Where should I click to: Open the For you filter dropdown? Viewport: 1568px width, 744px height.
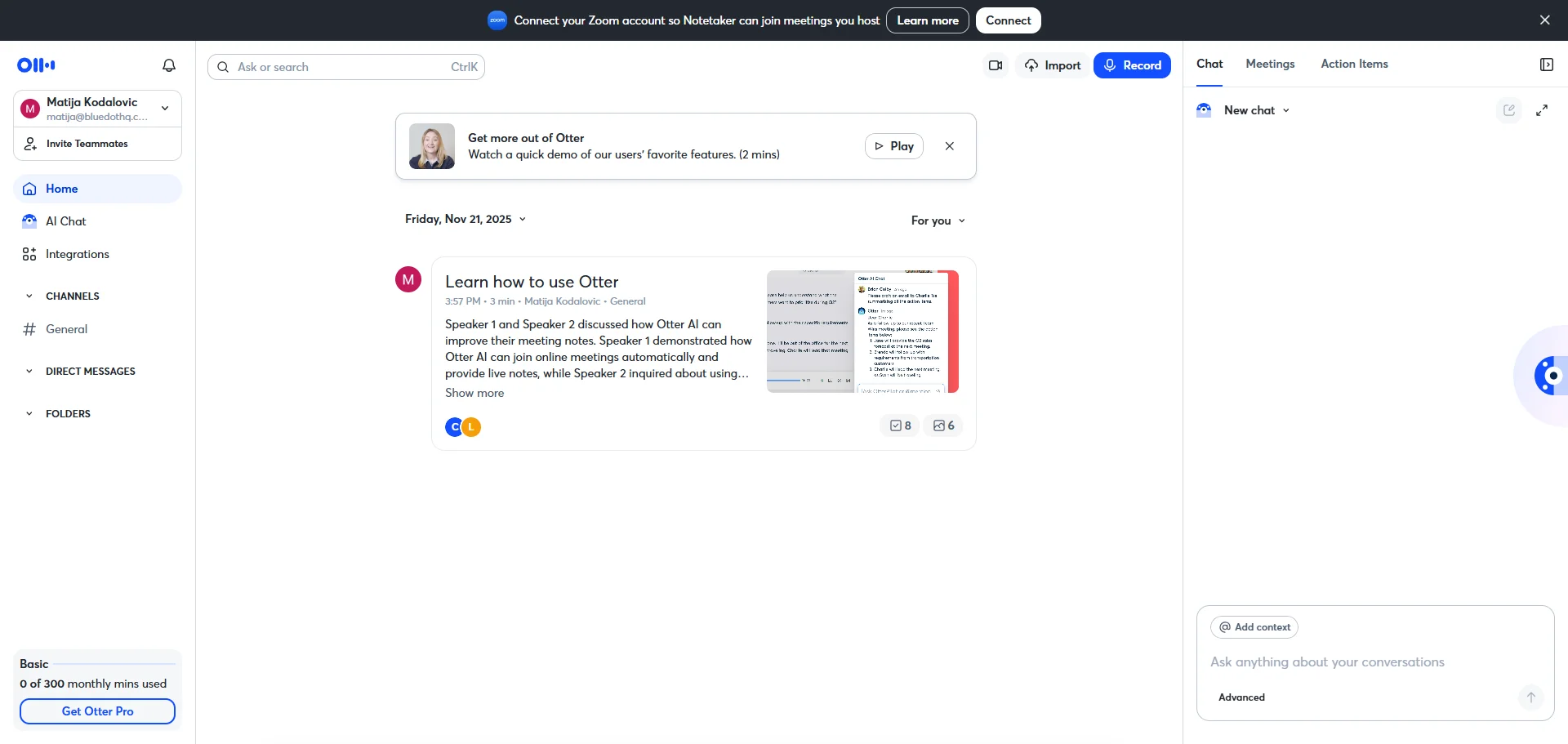tap(938, 221)
